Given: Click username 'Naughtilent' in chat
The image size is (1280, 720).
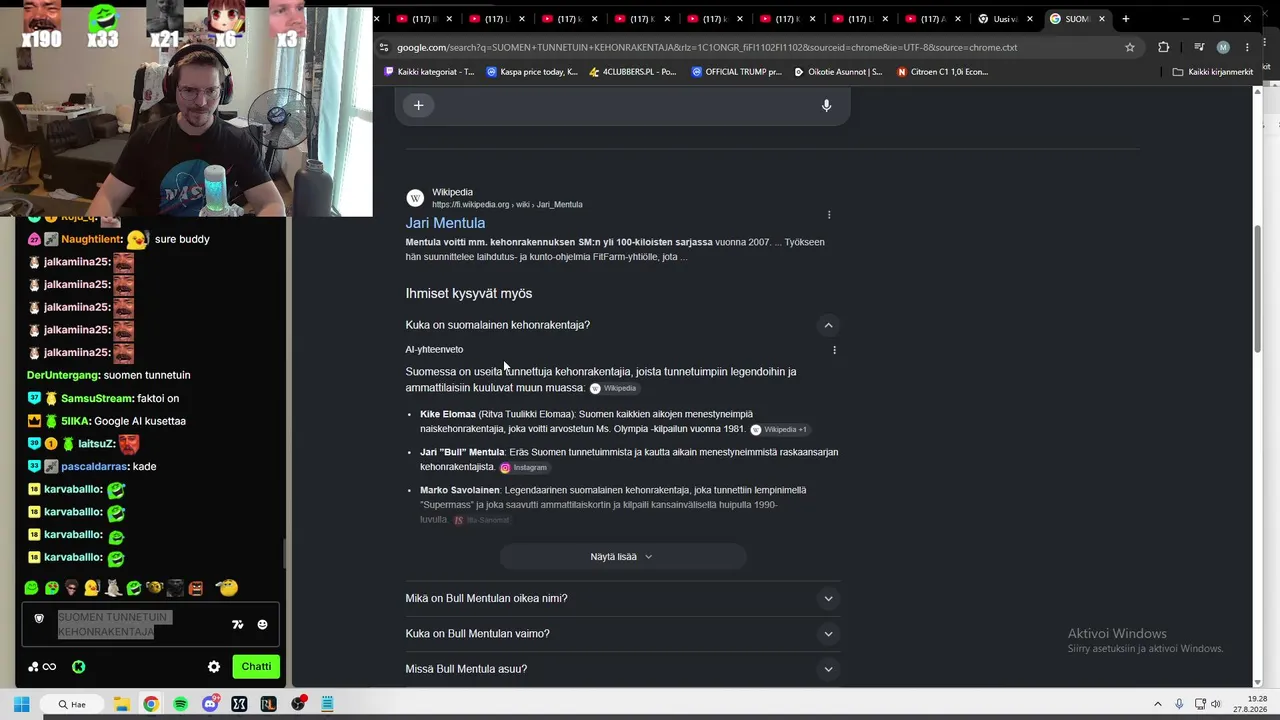Looking at the screenshot, I should 91,240.
